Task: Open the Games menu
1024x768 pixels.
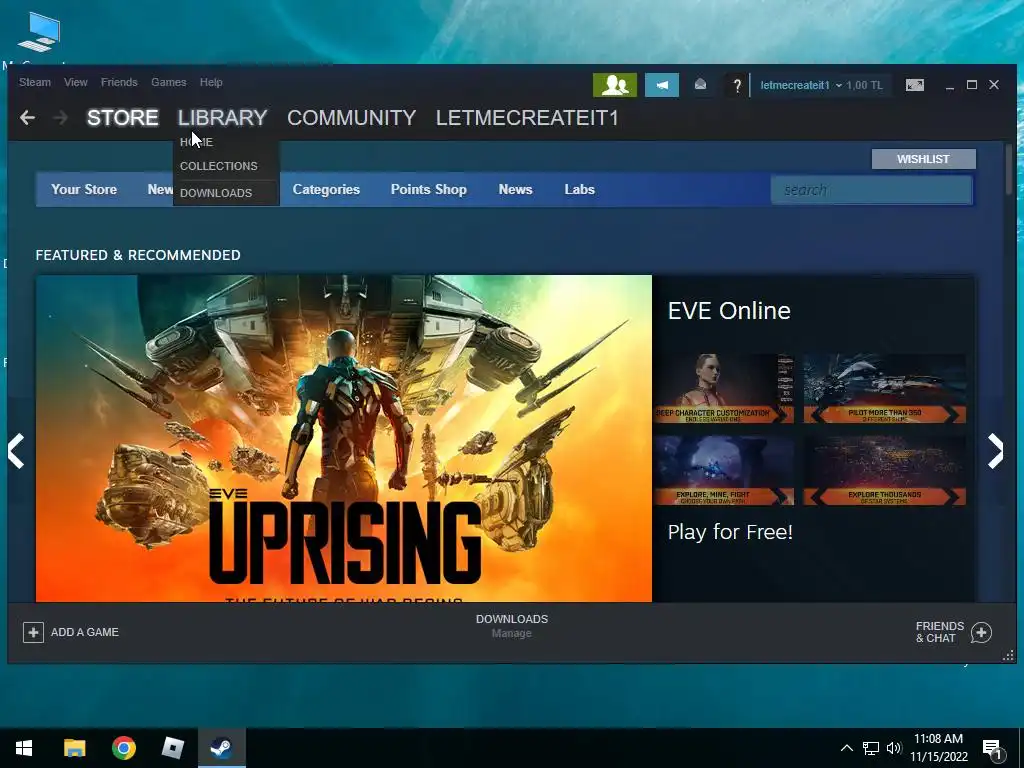Action: (x=168, y=82)
